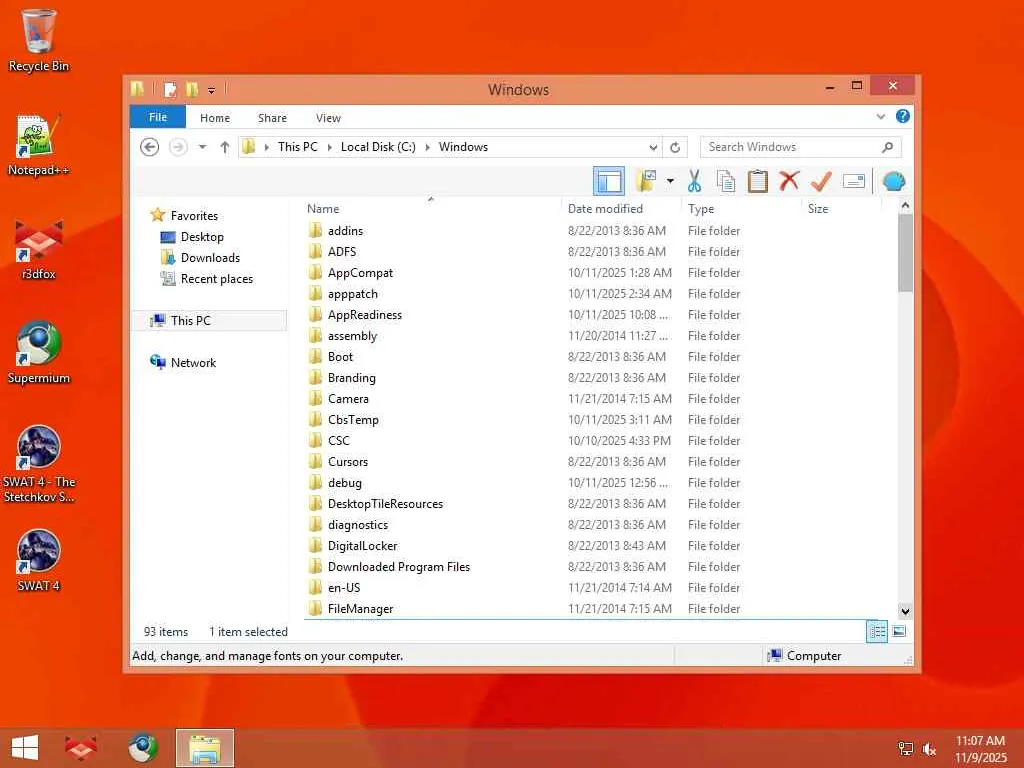Open the recent locations dropdown
This screenshot has height=768, width=1024.
click(202, 147)
